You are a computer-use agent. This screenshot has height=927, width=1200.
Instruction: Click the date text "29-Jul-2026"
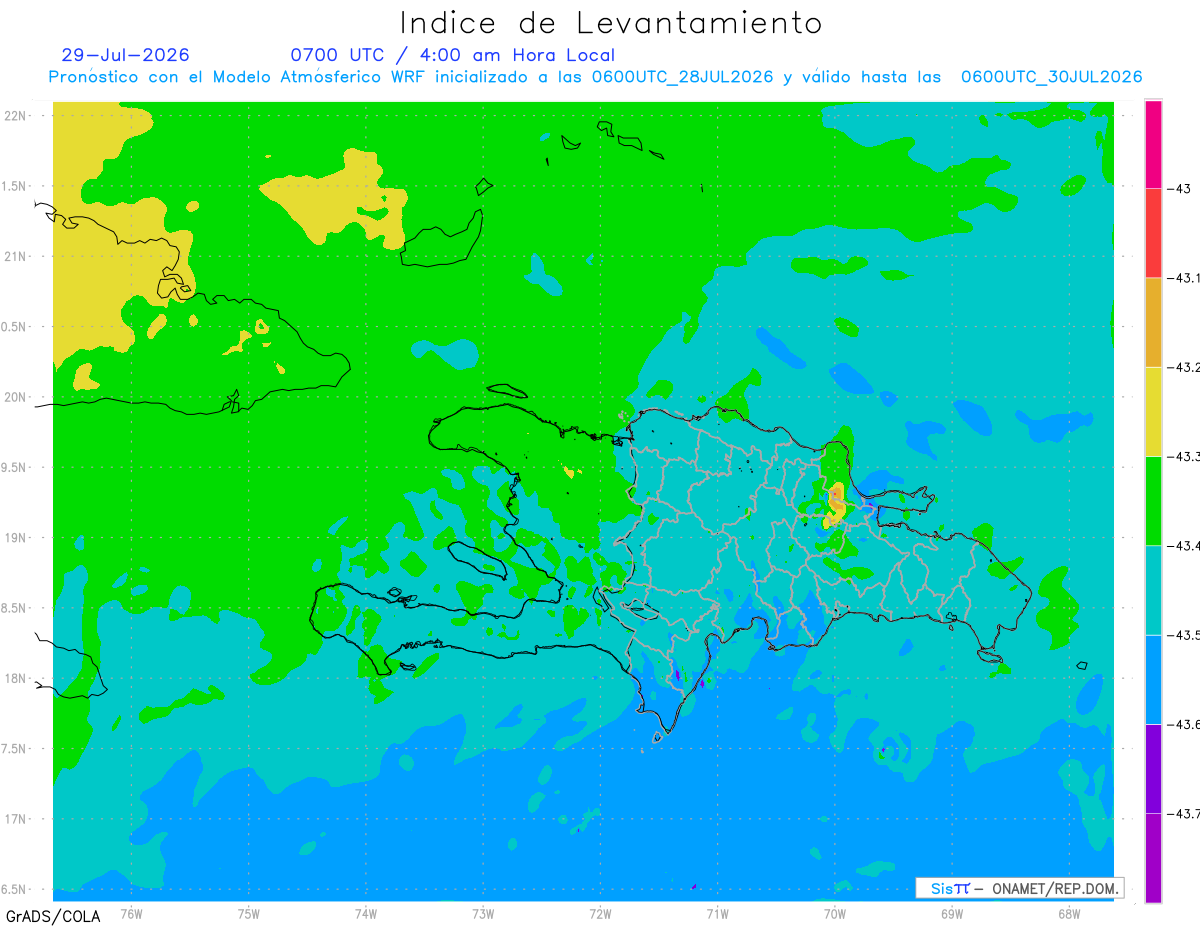tap(125, 55)
